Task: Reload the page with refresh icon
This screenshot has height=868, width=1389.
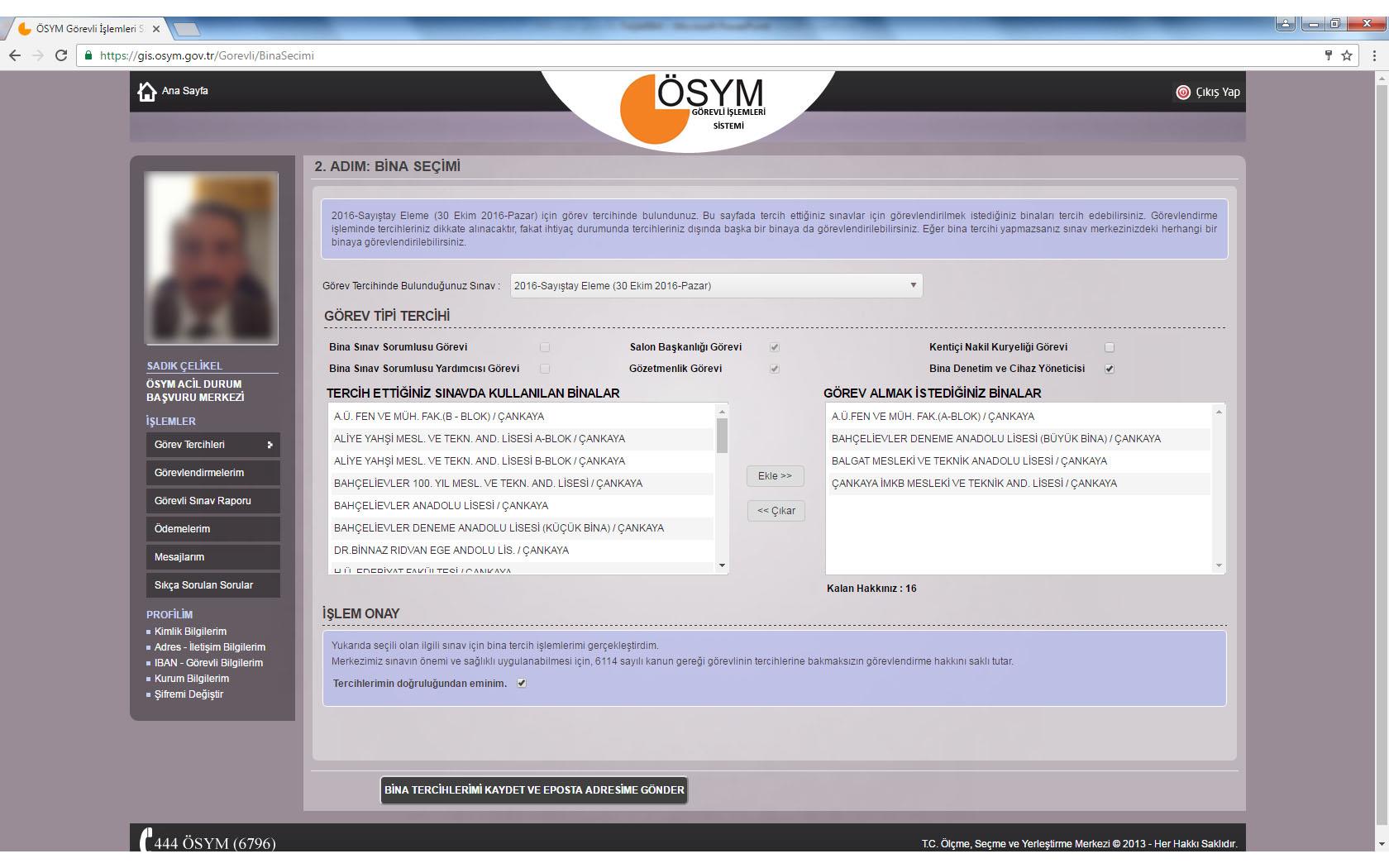Action: pyautogui.click(x=60, y=55)
